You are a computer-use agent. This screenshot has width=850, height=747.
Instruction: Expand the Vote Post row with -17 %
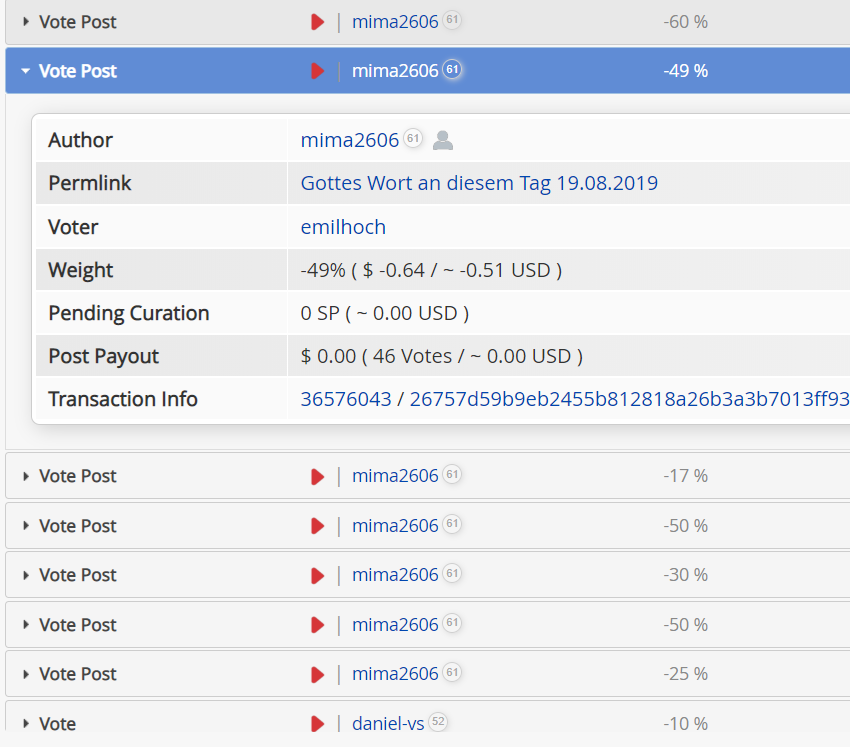pos(25,476)
